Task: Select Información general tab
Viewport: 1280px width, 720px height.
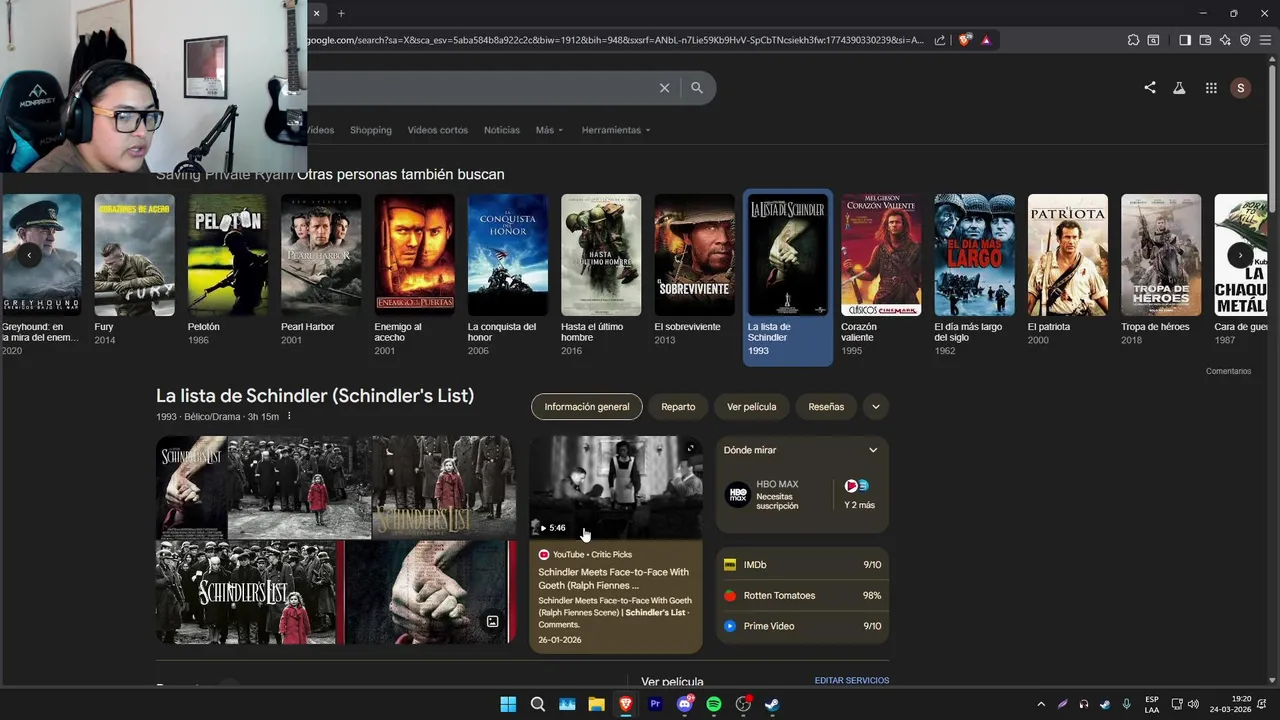Action: (587, 407)
